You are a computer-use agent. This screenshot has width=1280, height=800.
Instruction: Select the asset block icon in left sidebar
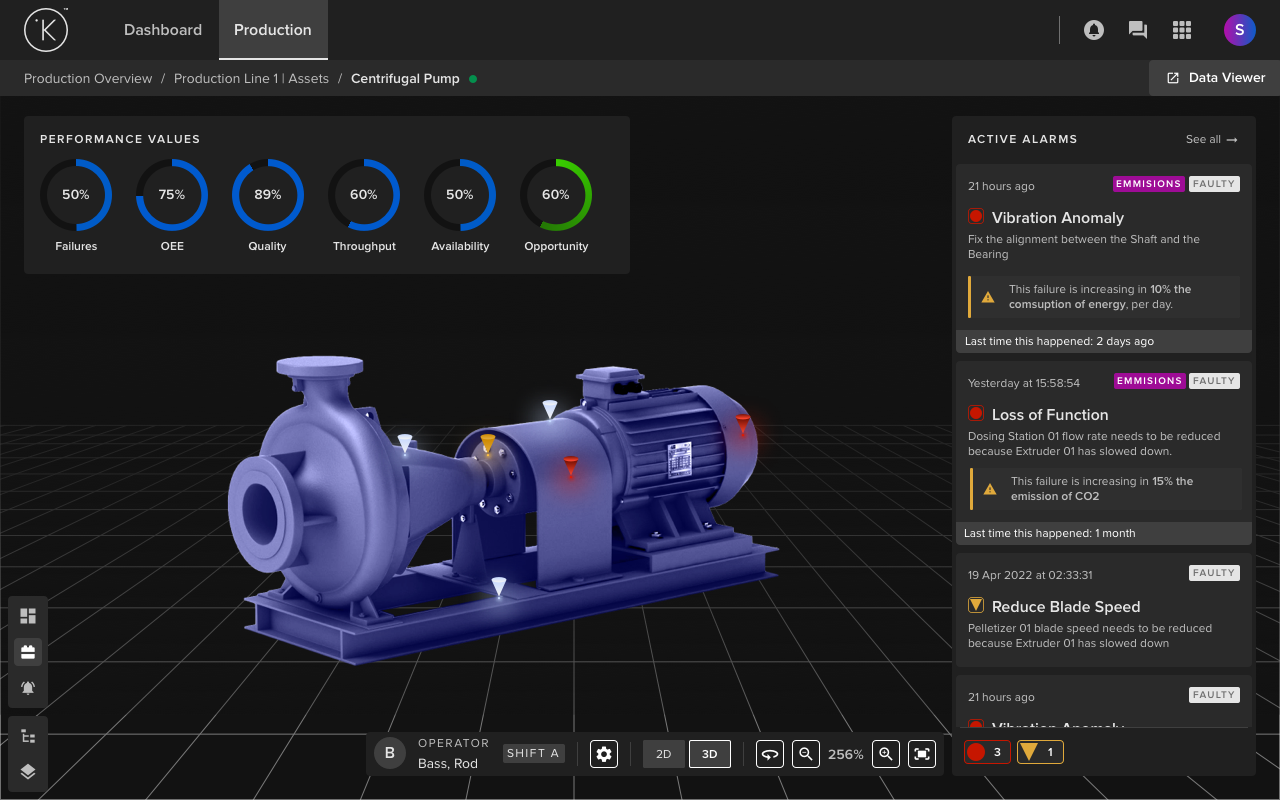pyautogui.click(x=28, y=652)
